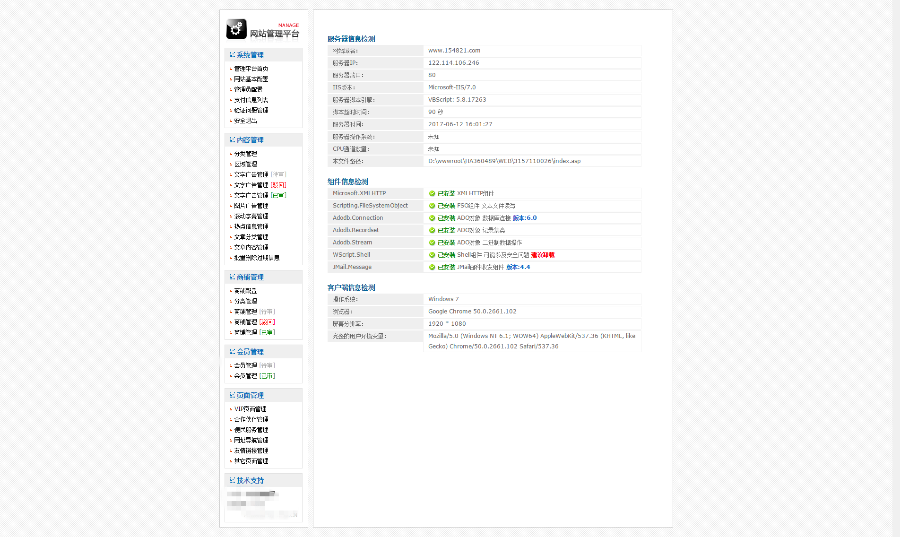
Task: Click green check icon in Adodb.Connection row
Action: [x=432, y=218]
